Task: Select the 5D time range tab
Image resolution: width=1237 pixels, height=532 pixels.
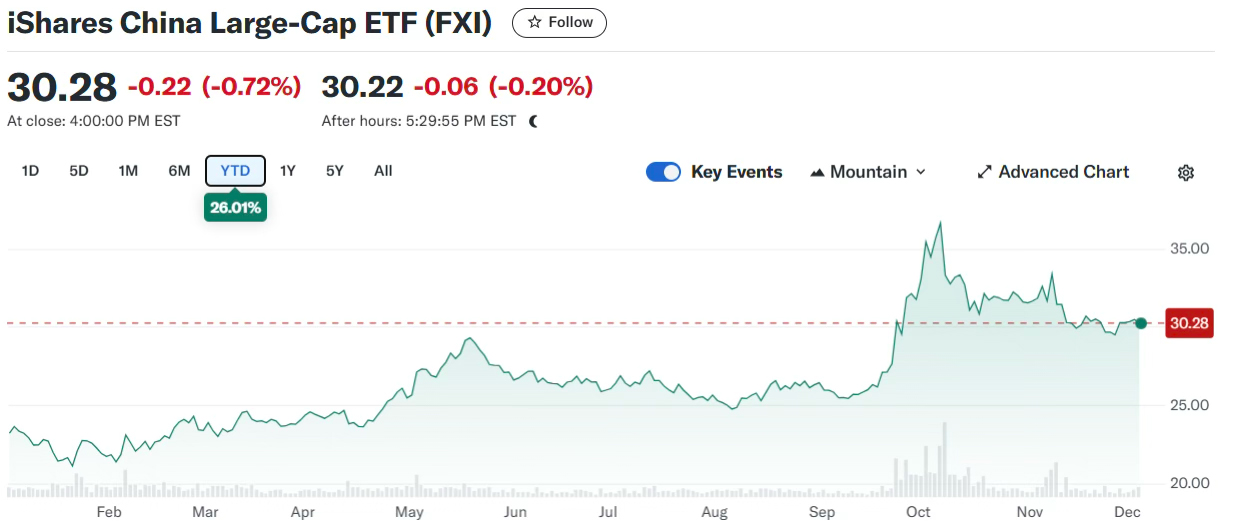Action: click(x=79, y=171)
